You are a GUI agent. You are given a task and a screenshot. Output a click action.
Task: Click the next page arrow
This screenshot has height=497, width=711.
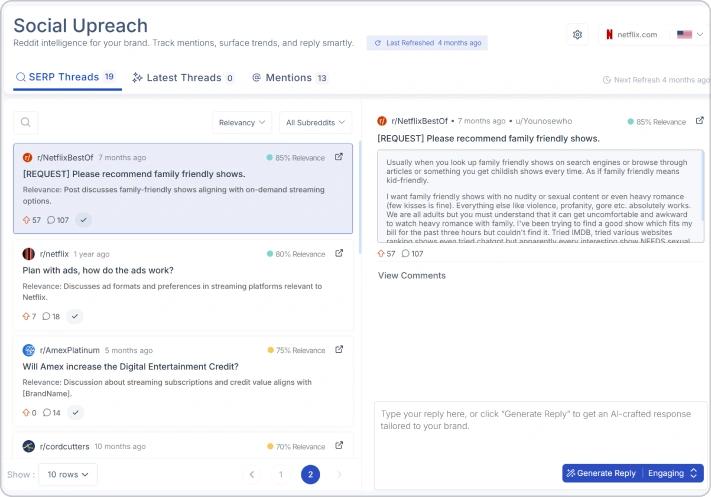(x=339, y=474)
